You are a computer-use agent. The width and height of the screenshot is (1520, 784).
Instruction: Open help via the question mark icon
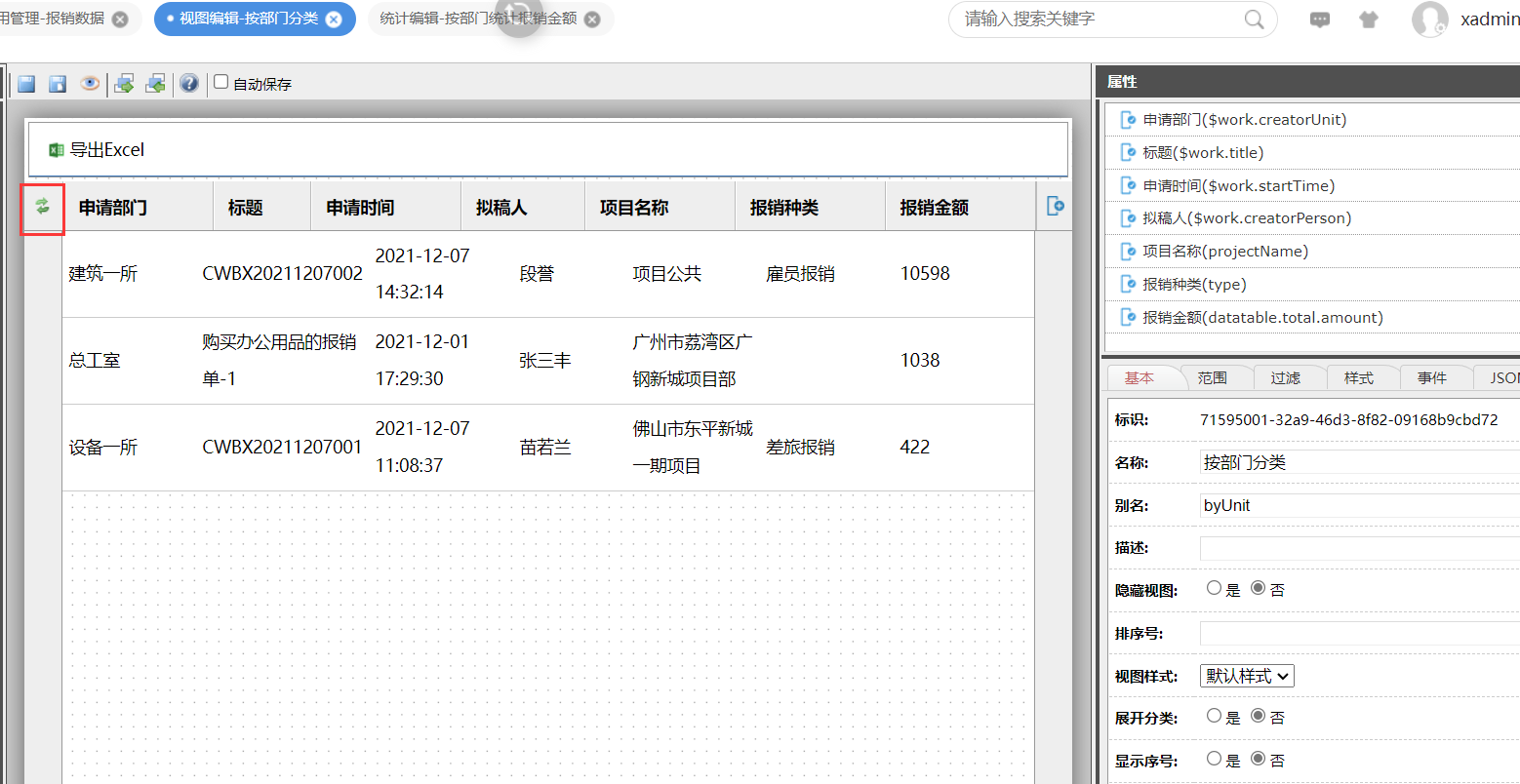189,84
